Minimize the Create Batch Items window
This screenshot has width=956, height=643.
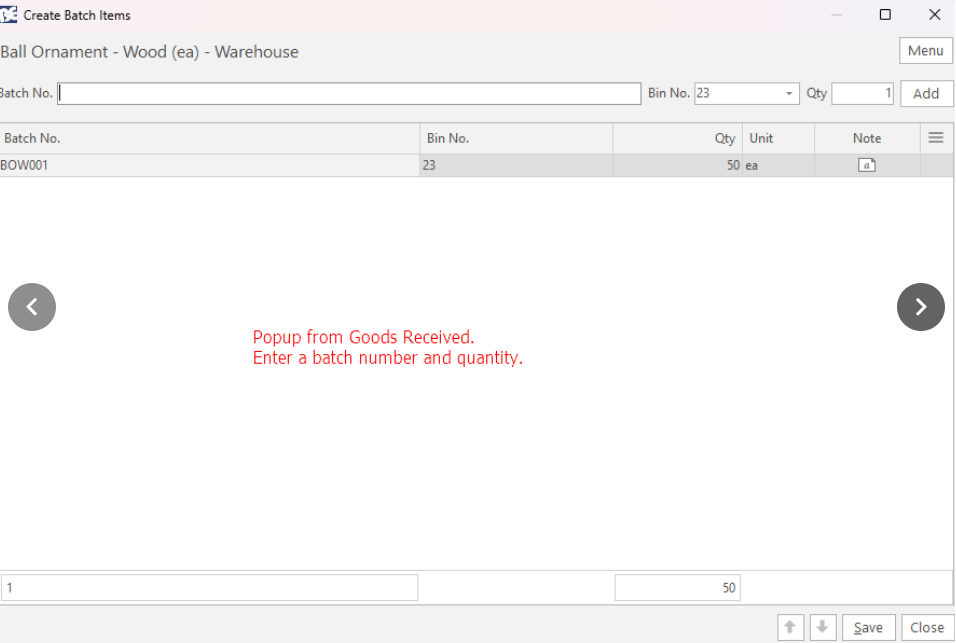(836, 15)
